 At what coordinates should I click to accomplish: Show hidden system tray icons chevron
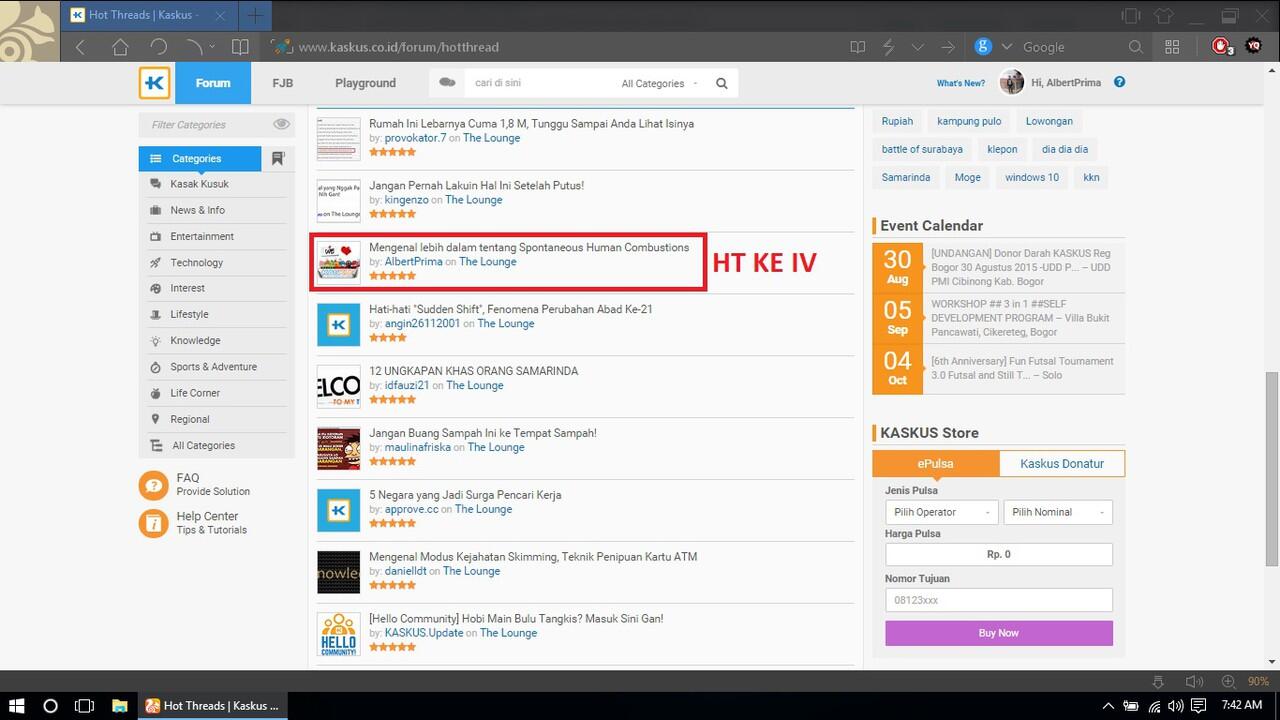pyautogui.click(x=1109, y=705)
